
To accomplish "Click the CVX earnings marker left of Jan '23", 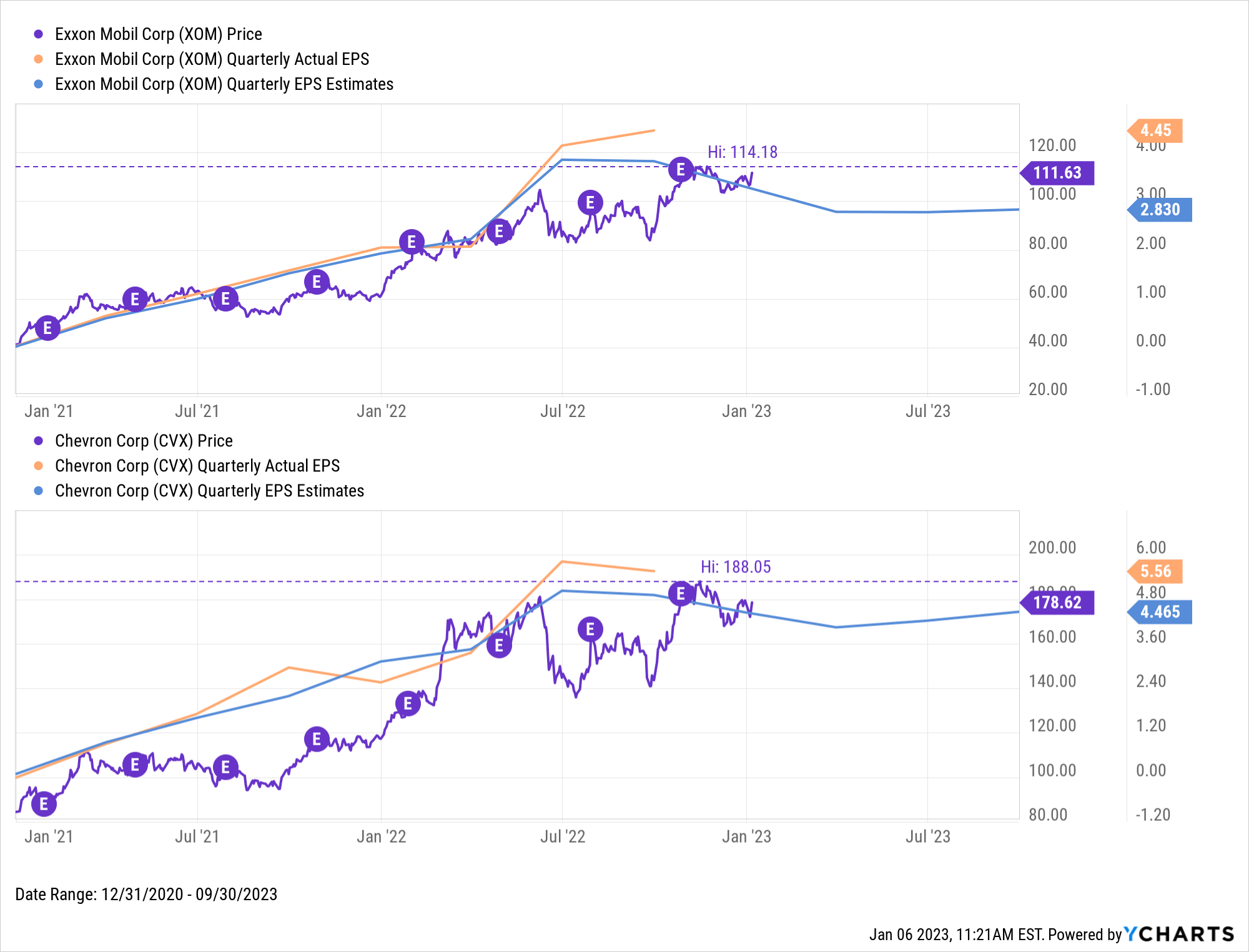I will pyautogui.click(x=681, y=593).
